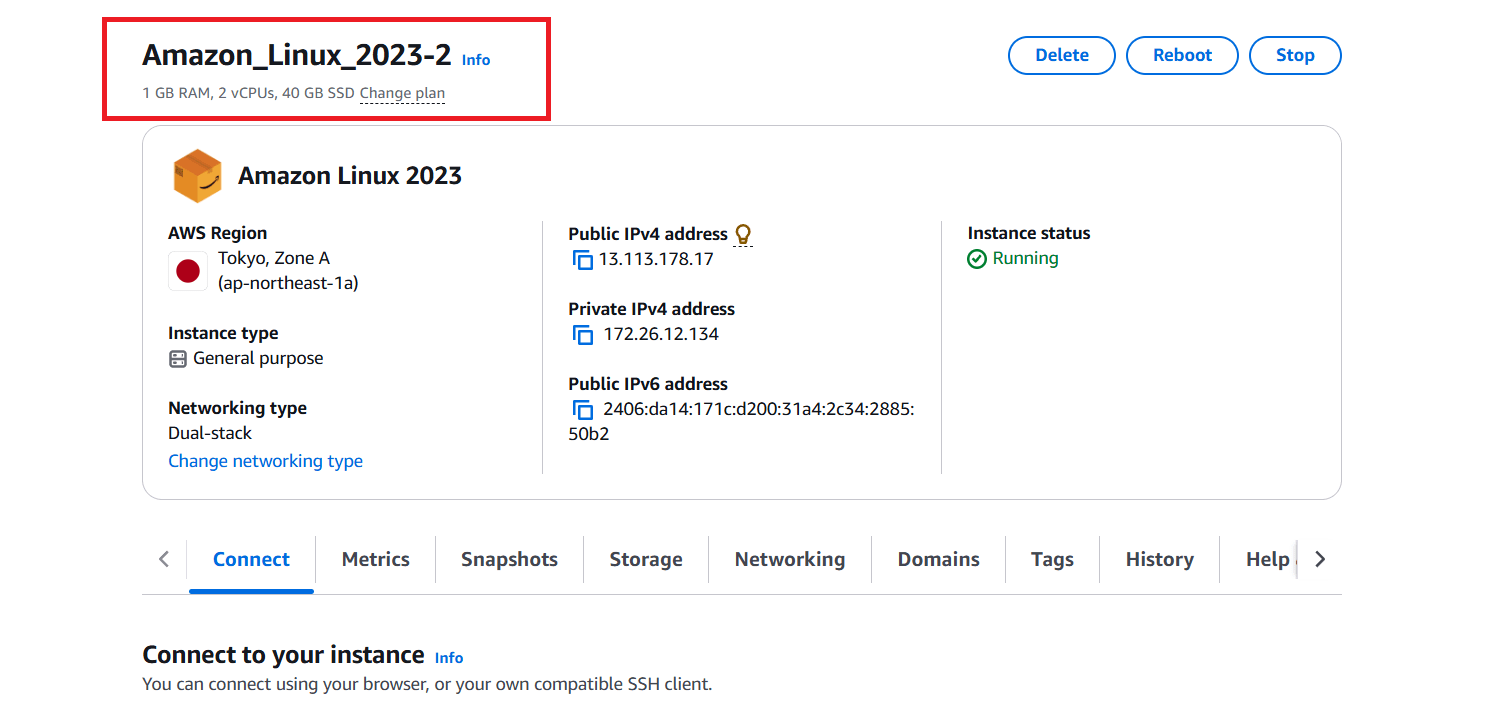Click the IPv4 address 13.113.178.17
The image size is (1498, 713).
pyautogui.click(x=656, y=260)
